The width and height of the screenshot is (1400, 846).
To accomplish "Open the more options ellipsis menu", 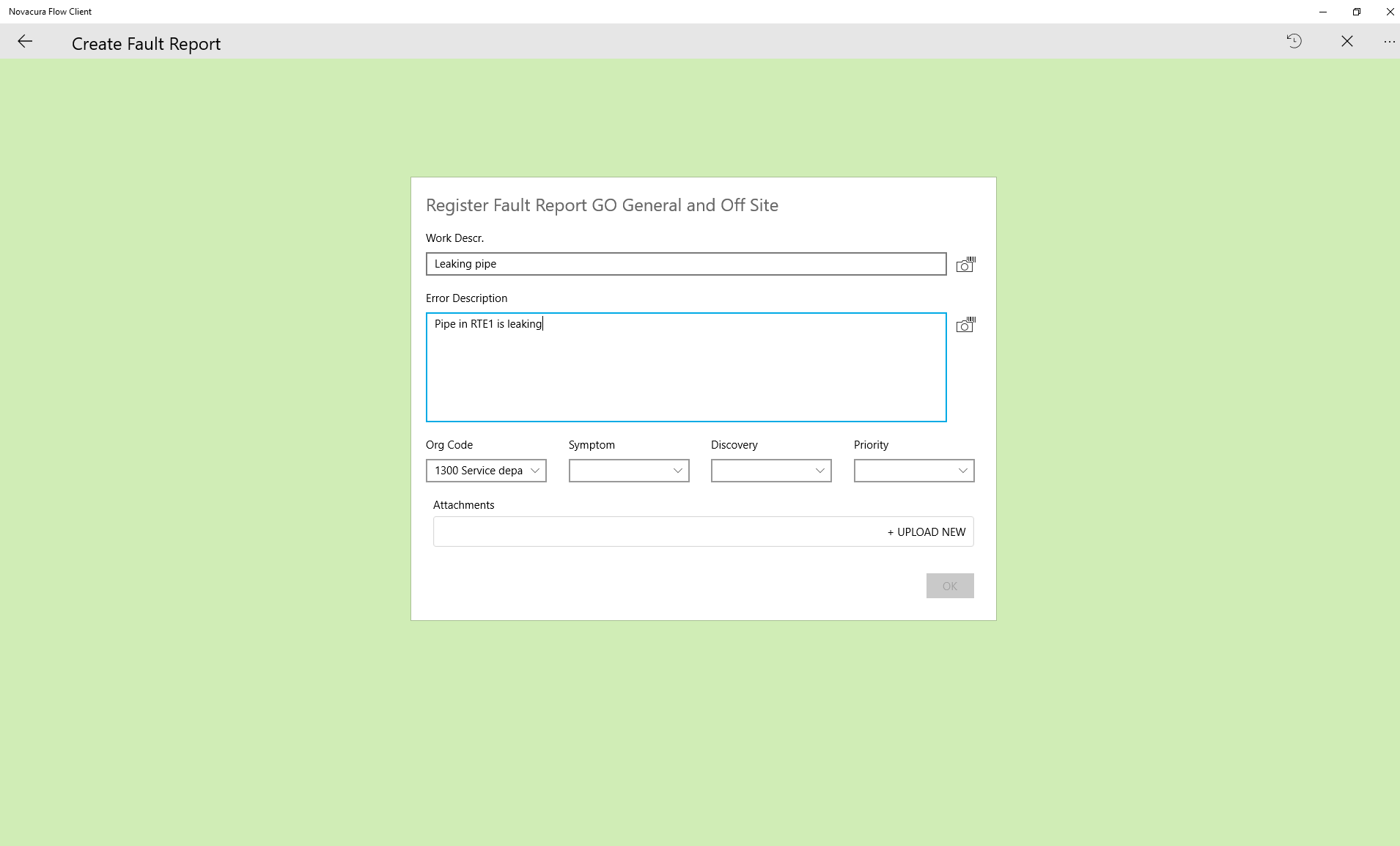I will click(1389, 42).
